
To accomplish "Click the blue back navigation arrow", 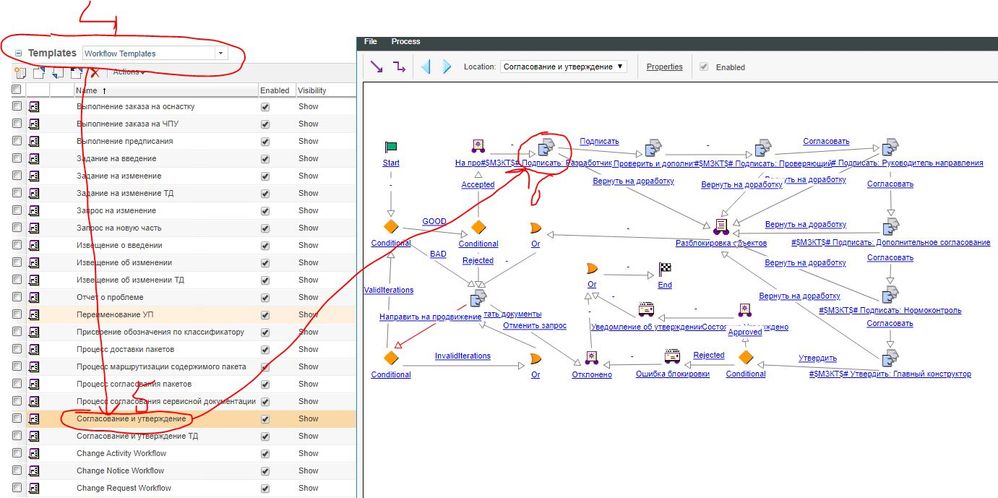I will click(x=426, y=66).
